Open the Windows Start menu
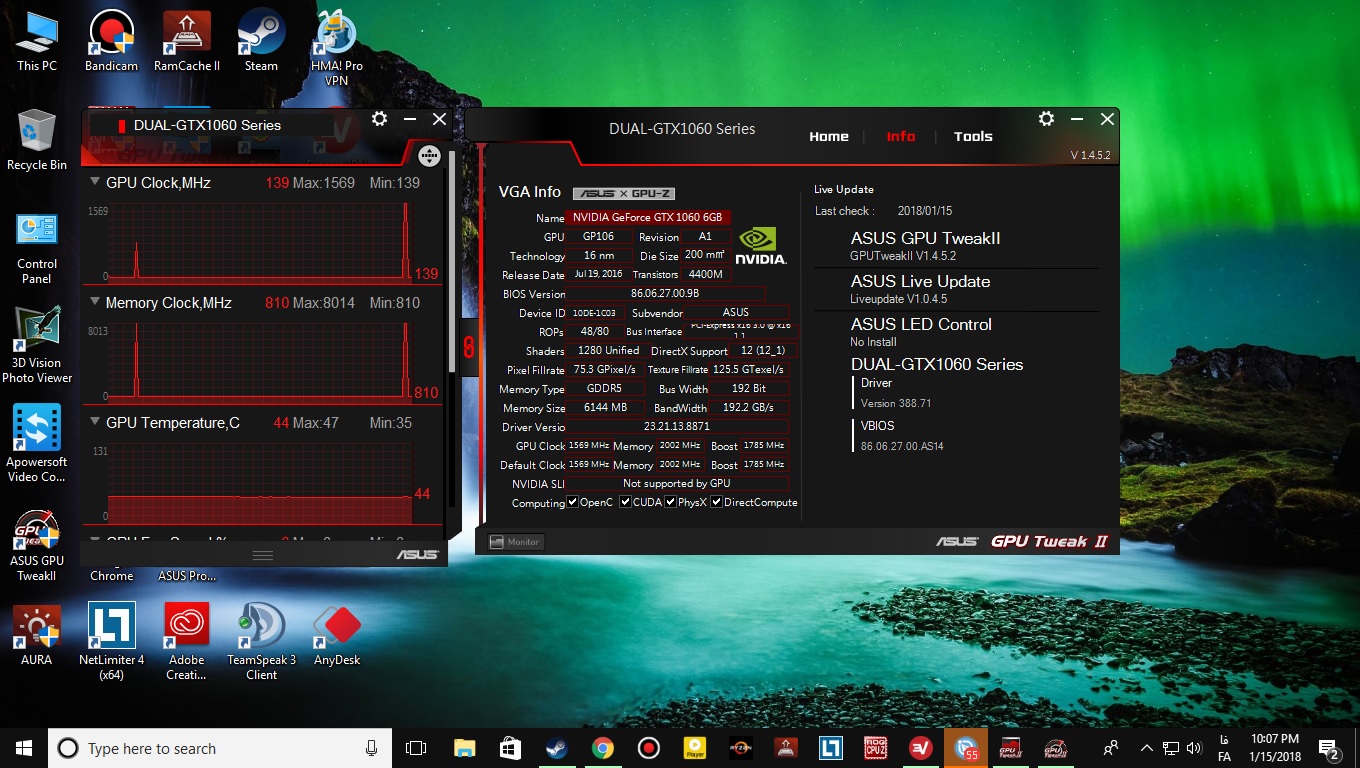Viewport: 1360px width, 768px height. (x=24, y=748)
